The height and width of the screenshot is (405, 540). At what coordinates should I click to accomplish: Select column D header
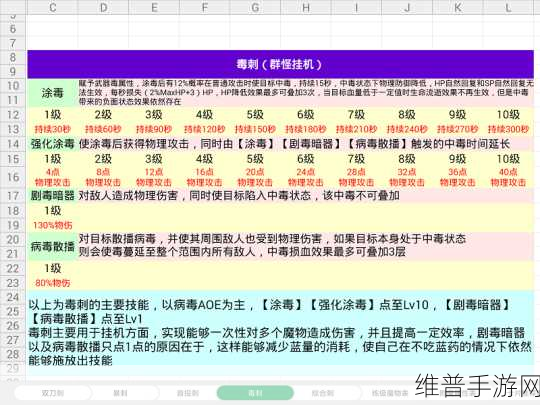(x=103, y=7)
